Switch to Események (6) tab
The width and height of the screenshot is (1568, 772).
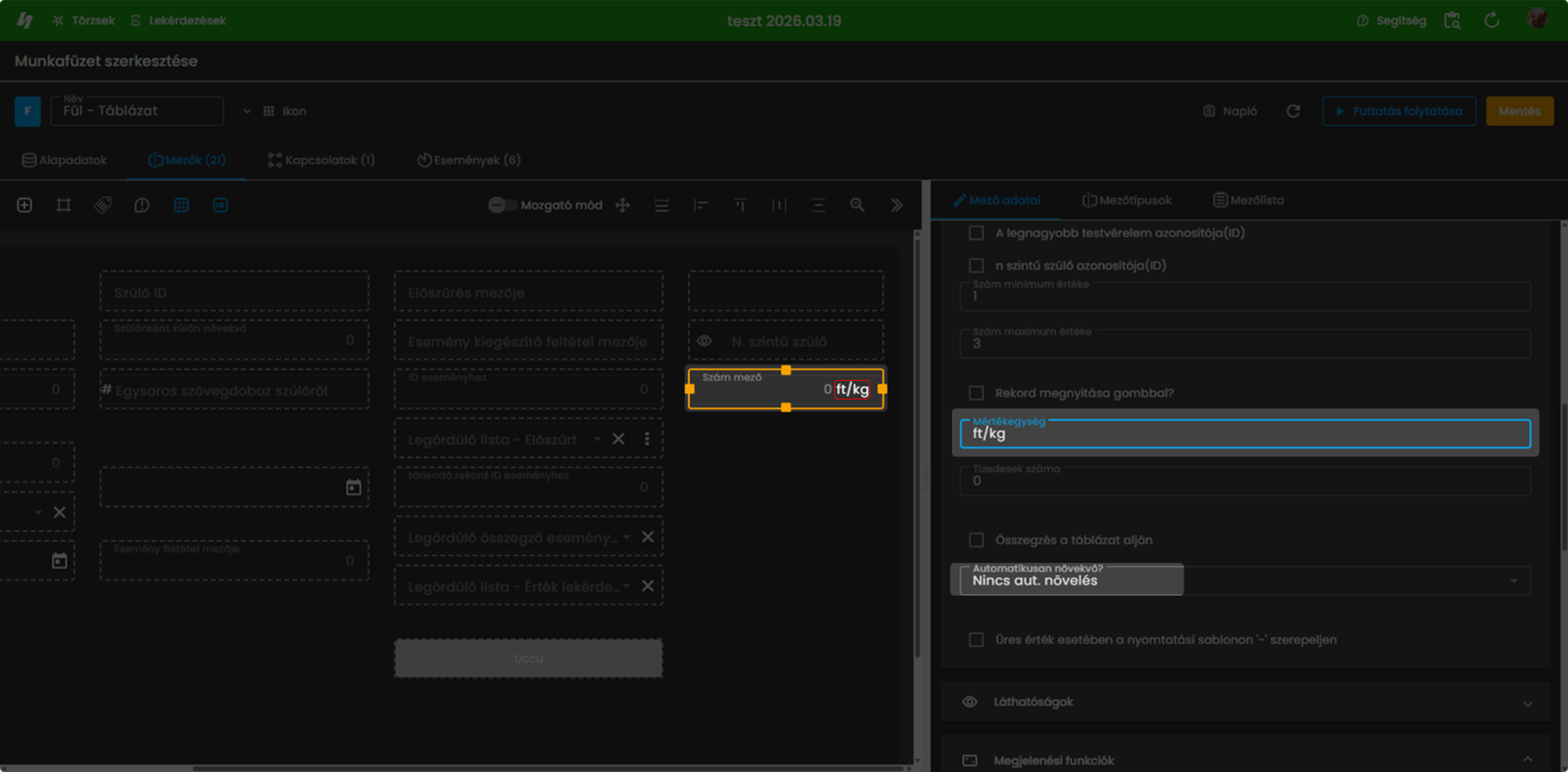tap(469, 161)
